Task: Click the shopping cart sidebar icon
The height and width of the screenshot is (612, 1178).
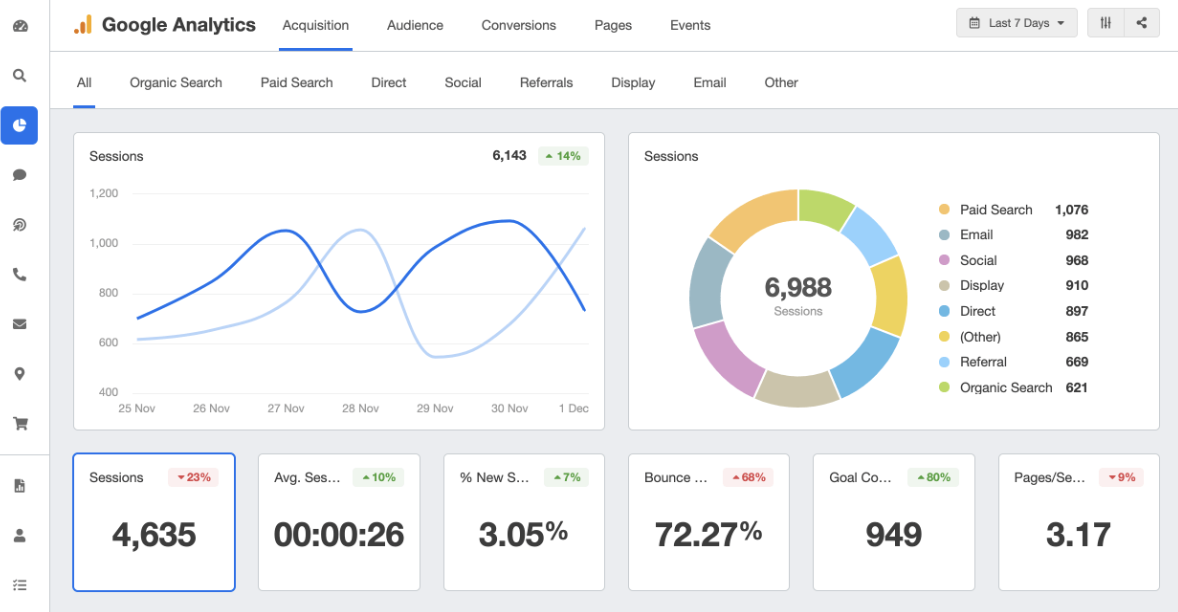Action: [x=20, y=424]
